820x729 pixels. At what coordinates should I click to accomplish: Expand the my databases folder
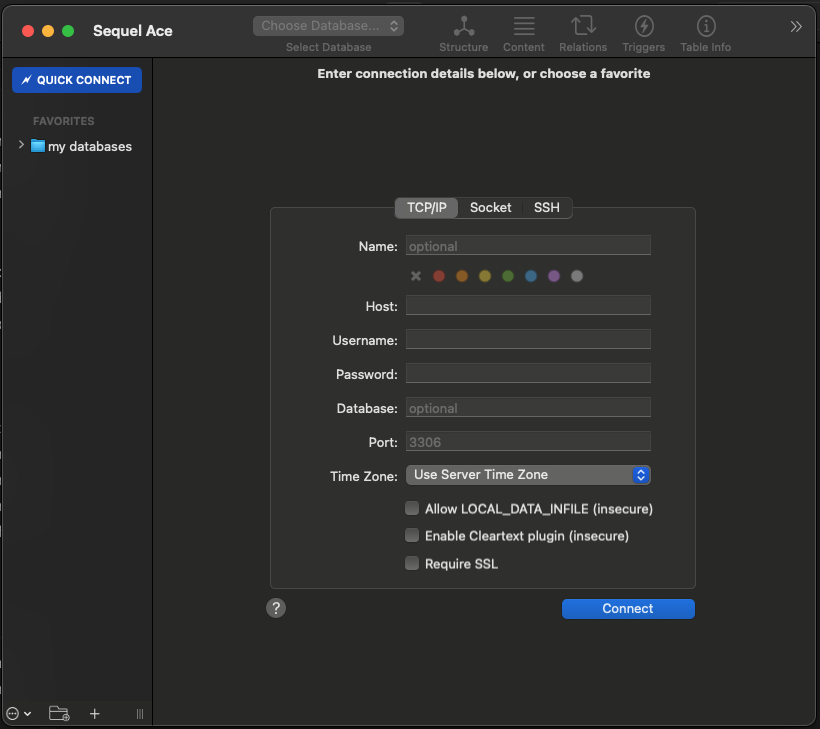coord(21,145)
